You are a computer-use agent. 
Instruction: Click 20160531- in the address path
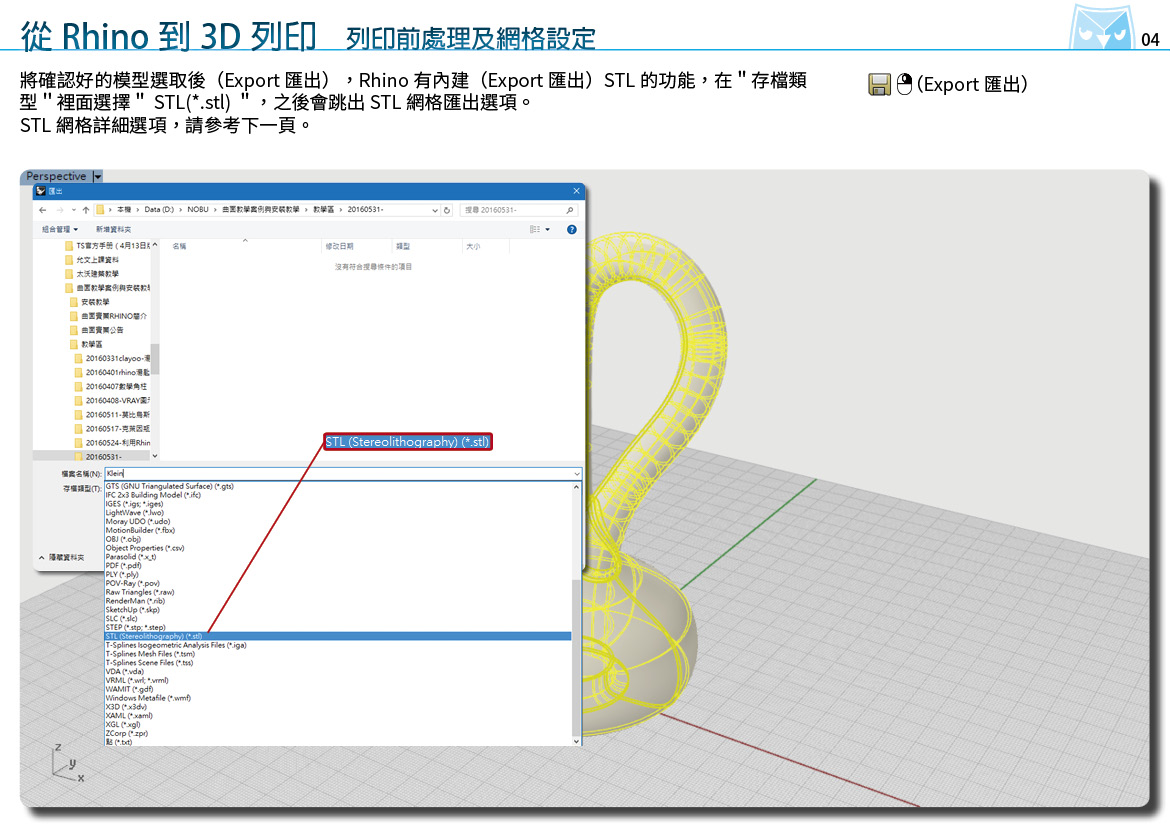tap(365, 210)
